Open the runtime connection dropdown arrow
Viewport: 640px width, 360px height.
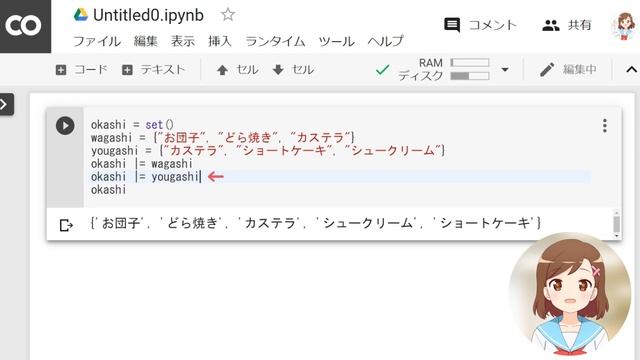(x=505, y=70)
